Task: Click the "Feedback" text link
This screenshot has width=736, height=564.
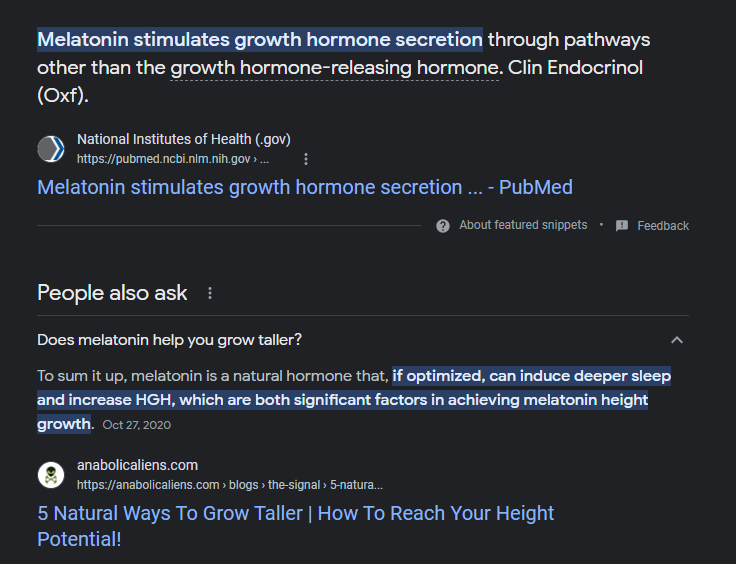Action: coord(663,226)
